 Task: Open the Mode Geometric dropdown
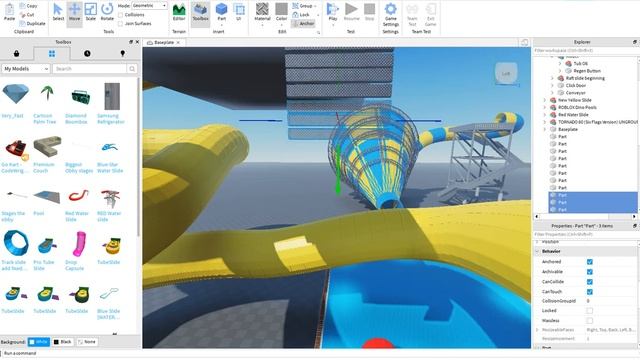(149, 6)
